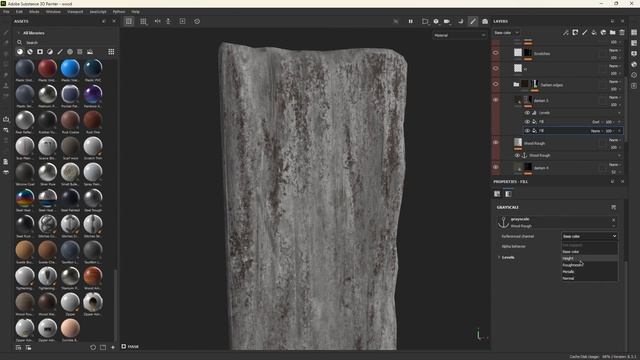The width and height of the screenshot is (640, 360).
Task: Filter assets by Filters type
Action: [x=50, y=52]
